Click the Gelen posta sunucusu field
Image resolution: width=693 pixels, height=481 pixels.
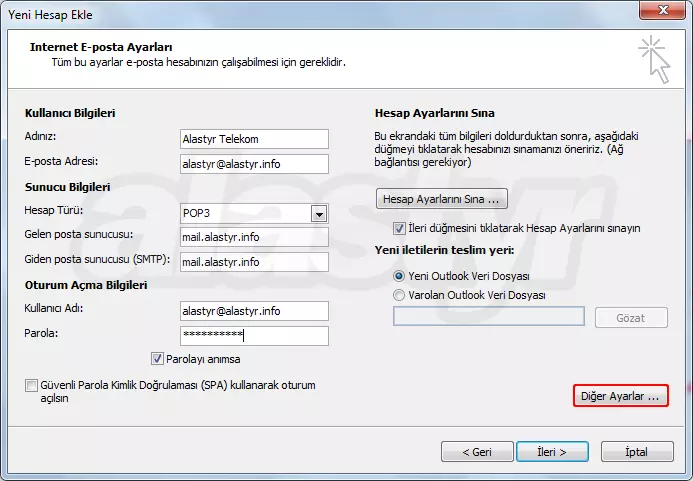(x=254, y=237)
